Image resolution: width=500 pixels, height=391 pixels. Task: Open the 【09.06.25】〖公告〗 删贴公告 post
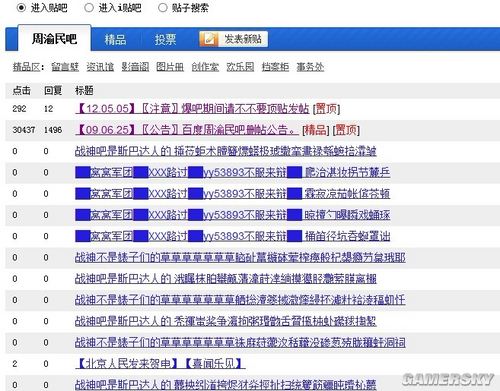click(187, 130)
